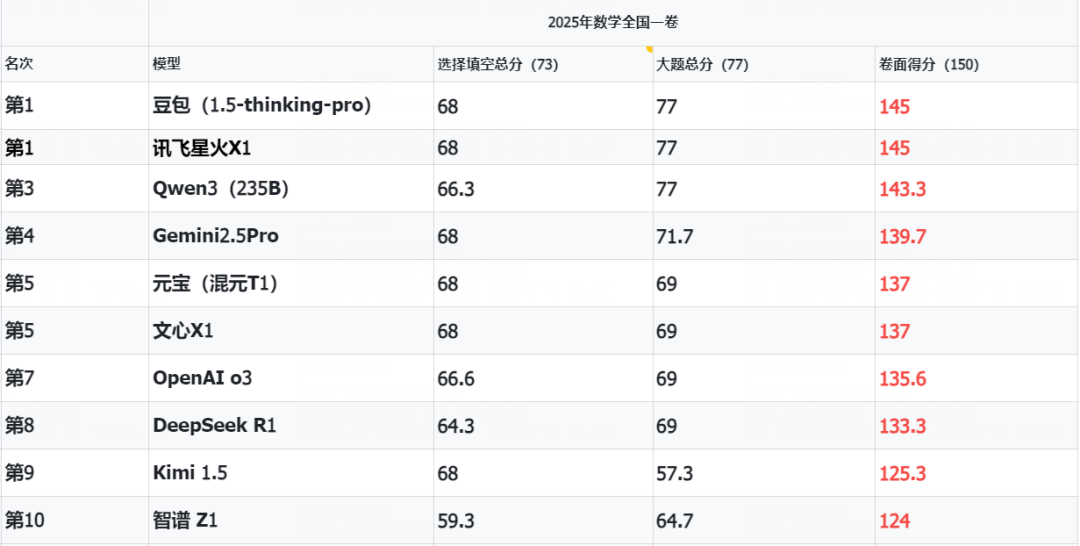Select the 2025年数学全国一卷 title cell
The height and width of the screenshot is (546, 1080).
coord(614,23)
